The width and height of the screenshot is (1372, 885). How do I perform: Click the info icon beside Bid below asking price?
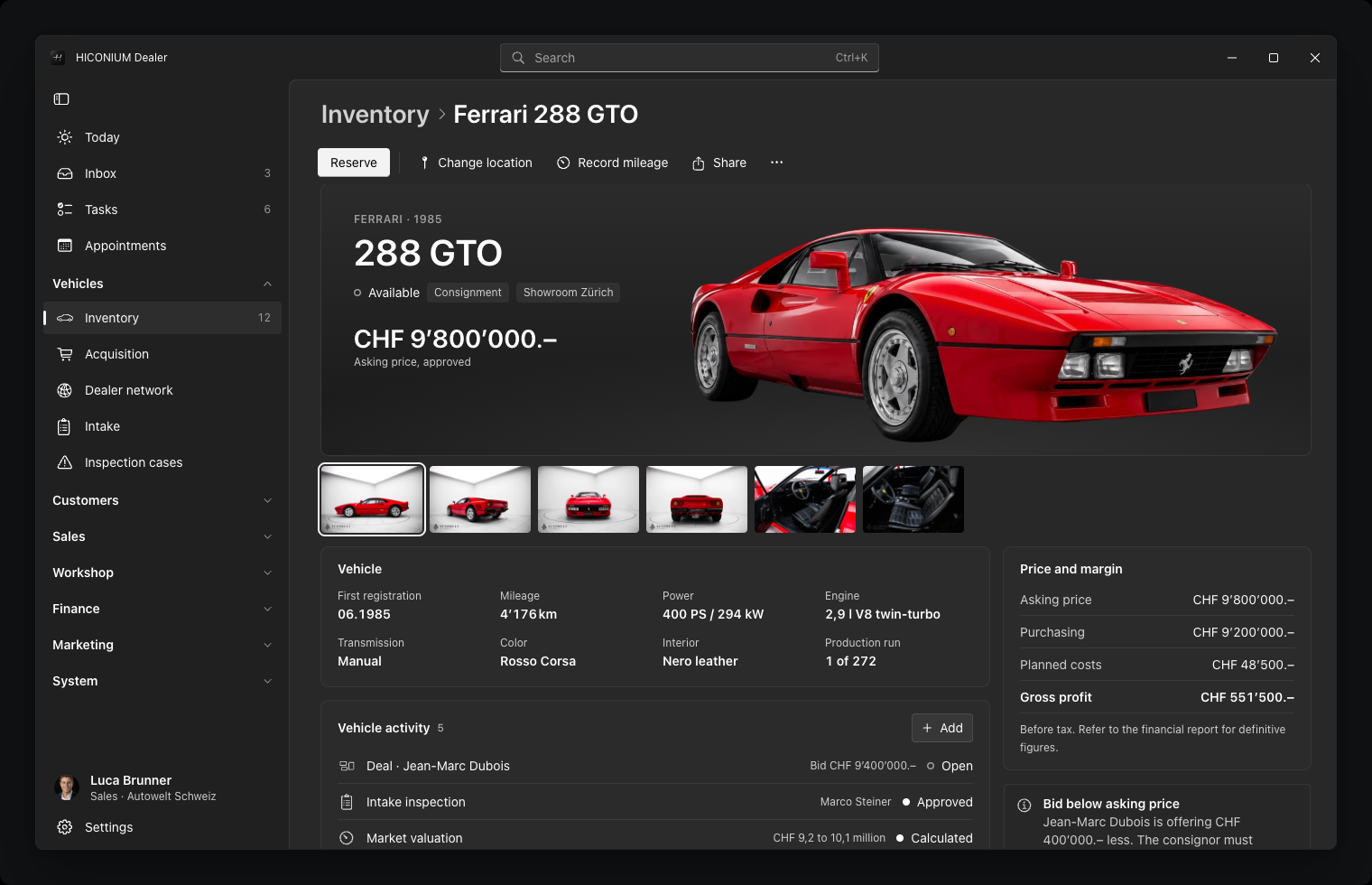pos(1024,805)
